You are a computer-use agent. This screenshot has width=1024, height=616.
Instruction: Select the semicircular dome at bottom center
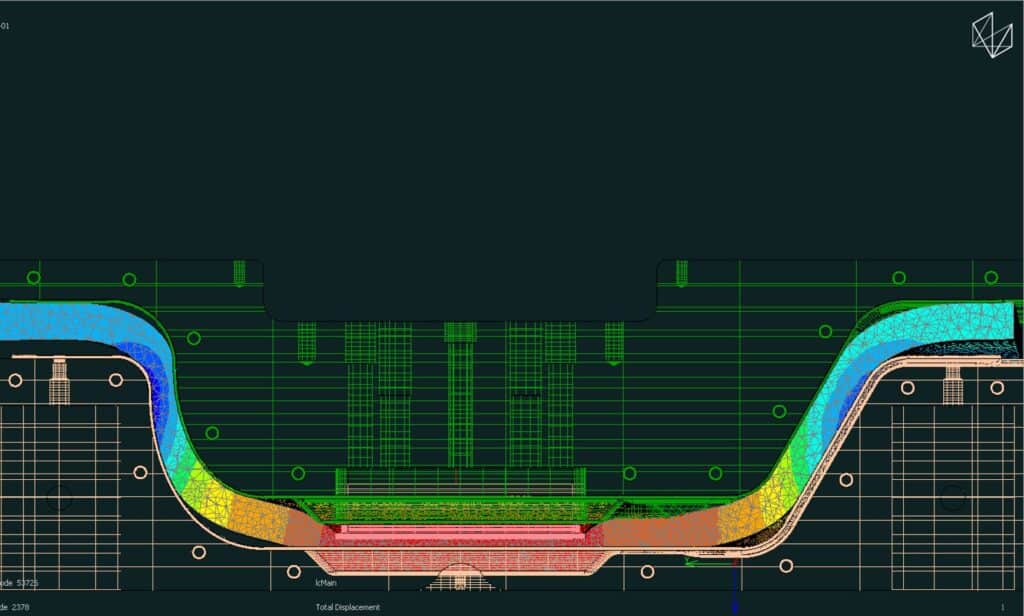coord(458,577)
